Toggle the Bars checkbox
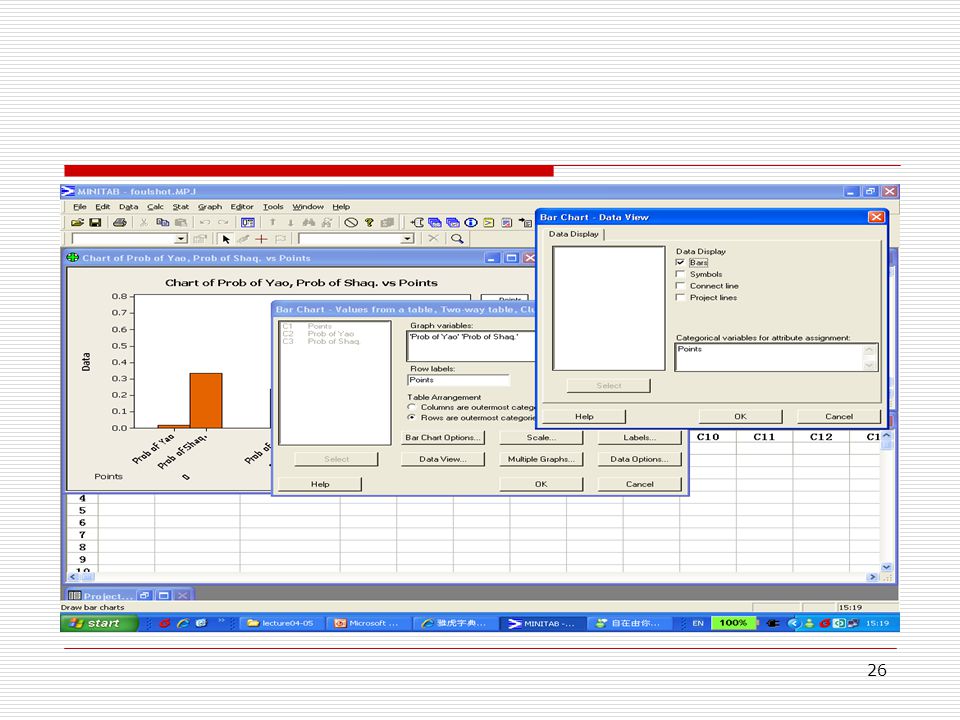This screenshot has height=720, width=960. coord(680,262)
